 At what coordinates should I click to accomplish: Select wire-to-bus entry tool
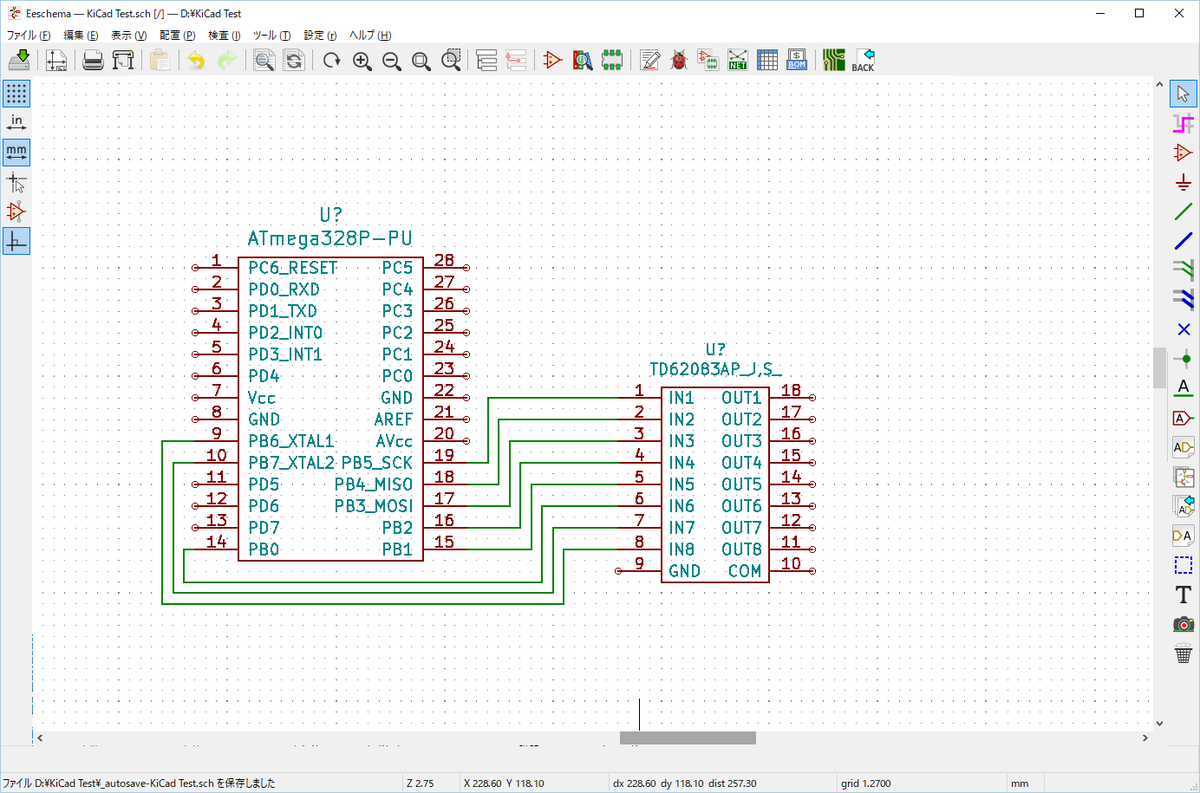(1184, 269)
